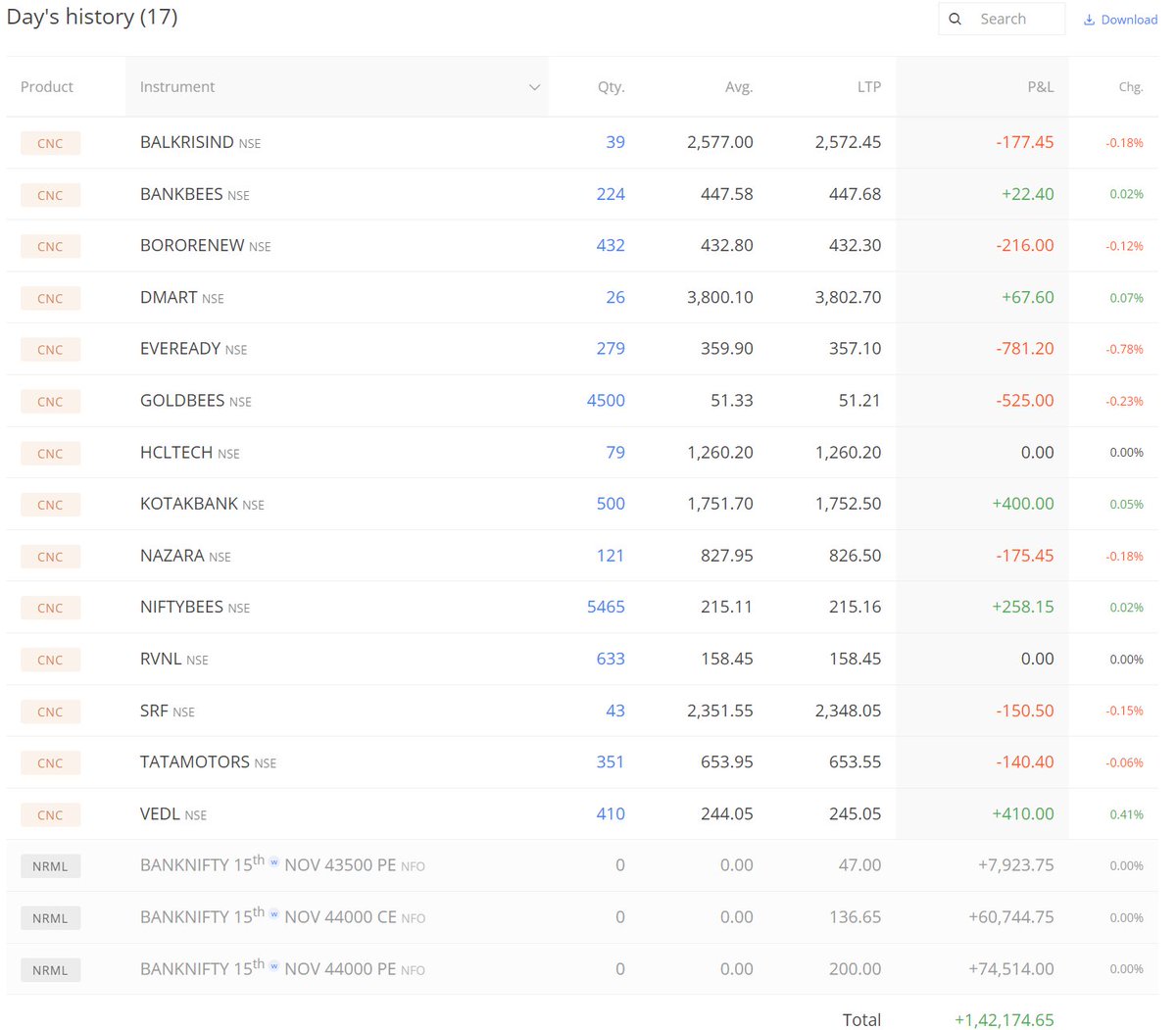Sort by the LTP column header
The image size is (1176, 1030).
869,87
